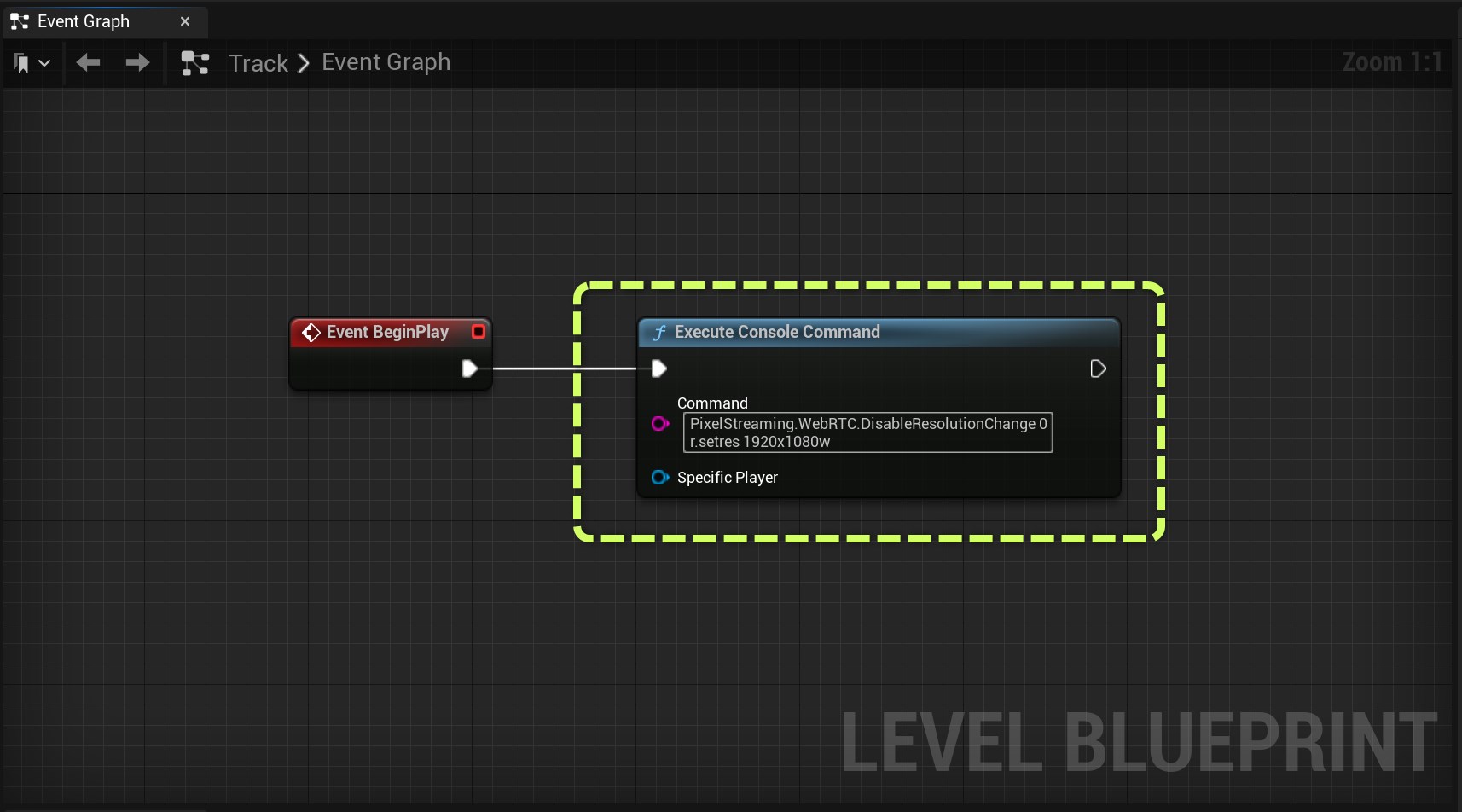Image resolution: width=1462 pixels, height=812 pixels.
Task: Click the Event BeginPlay execution output pin
Action: click(x=469, y=368)
